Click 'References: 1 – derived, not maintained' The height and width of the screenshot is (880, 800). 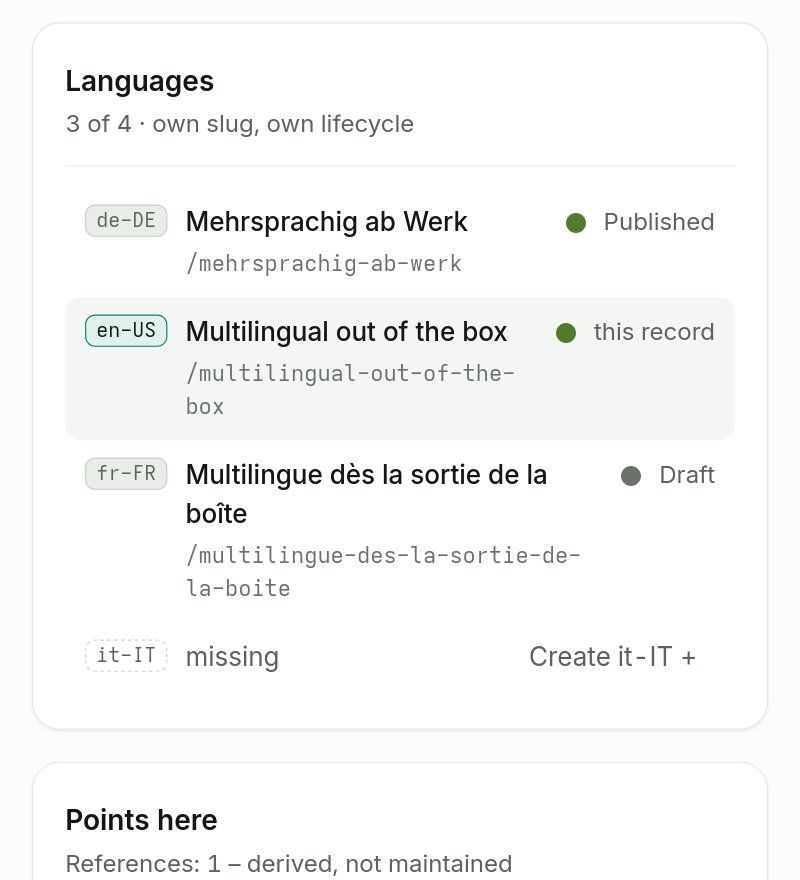click(x=289, y=864)
